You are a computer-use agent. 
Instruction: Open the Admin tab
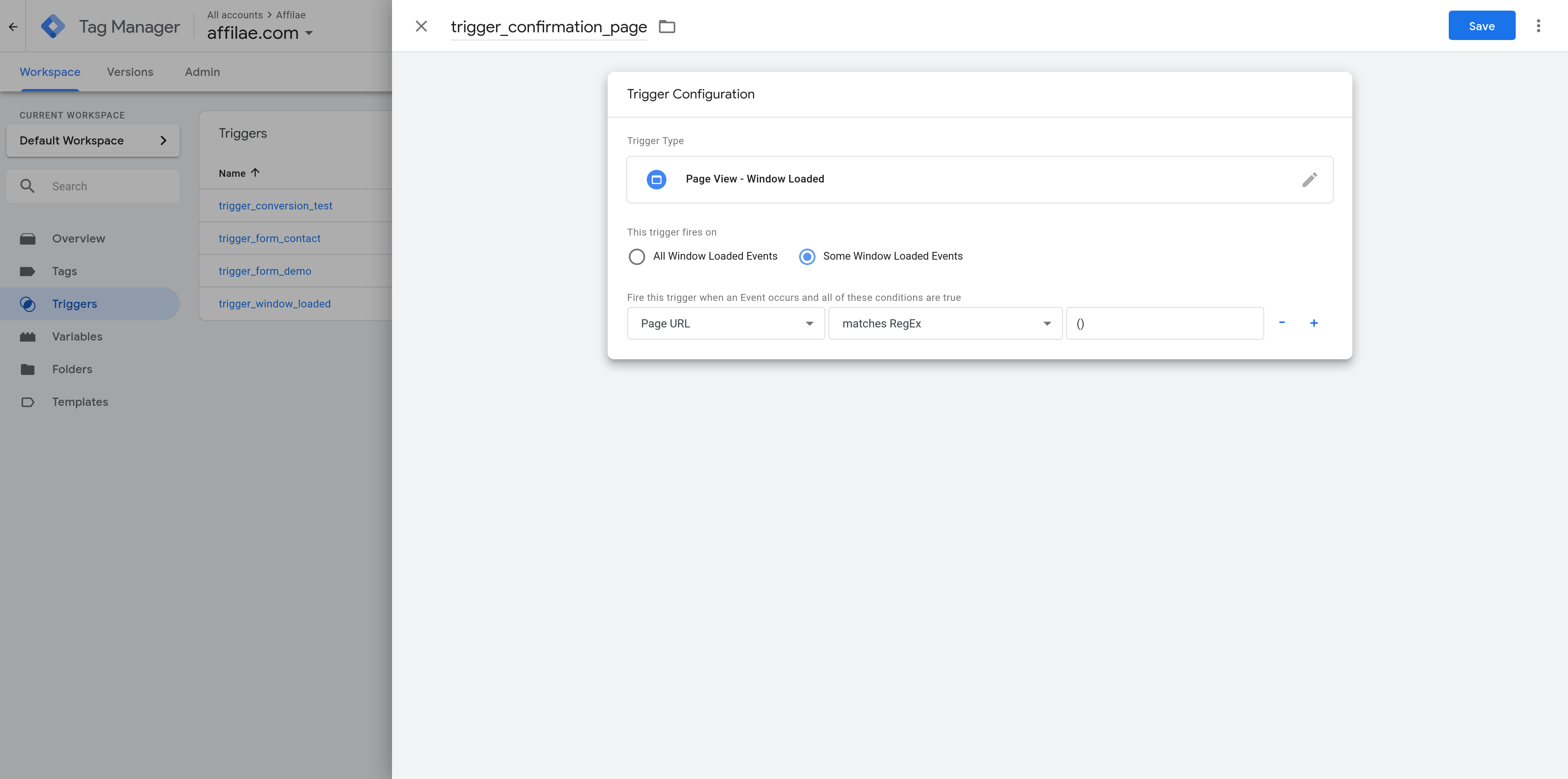click(202, 72)
